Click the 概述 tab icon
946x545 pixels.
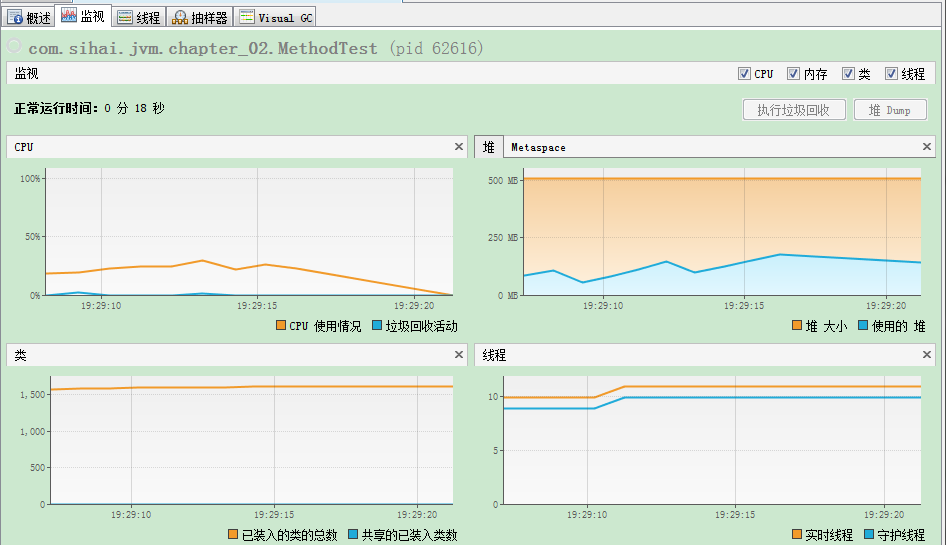(14, 18)
